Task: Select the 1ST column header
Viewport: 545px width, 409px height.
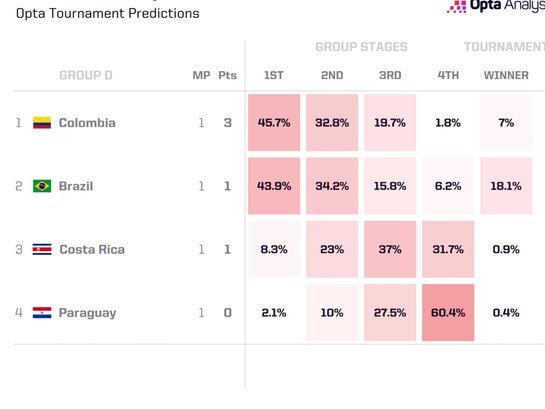Action: click(x=274, y=75)
